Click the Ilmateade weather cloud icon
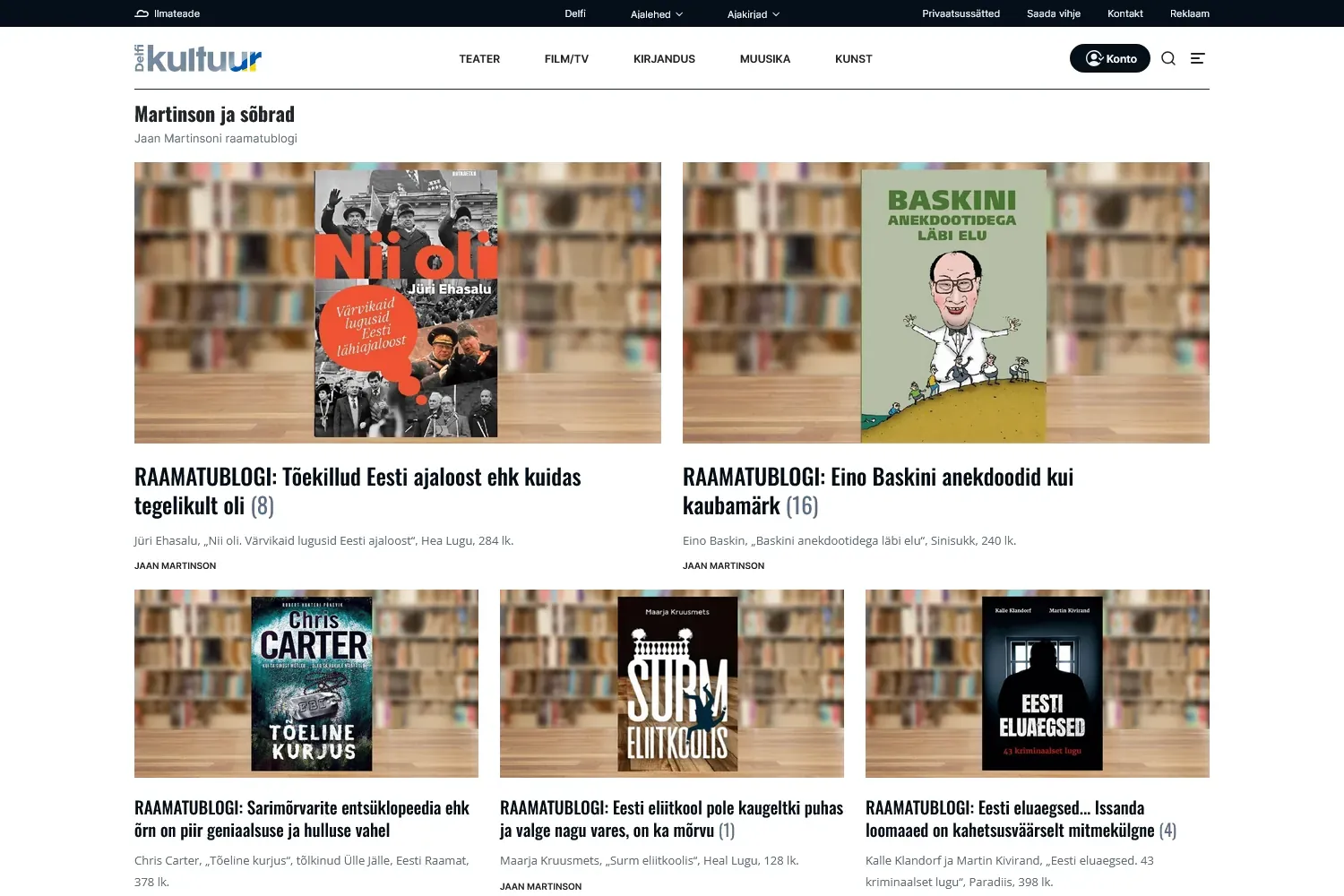This screenshot has height=896, width=1344. coord(142,13)
